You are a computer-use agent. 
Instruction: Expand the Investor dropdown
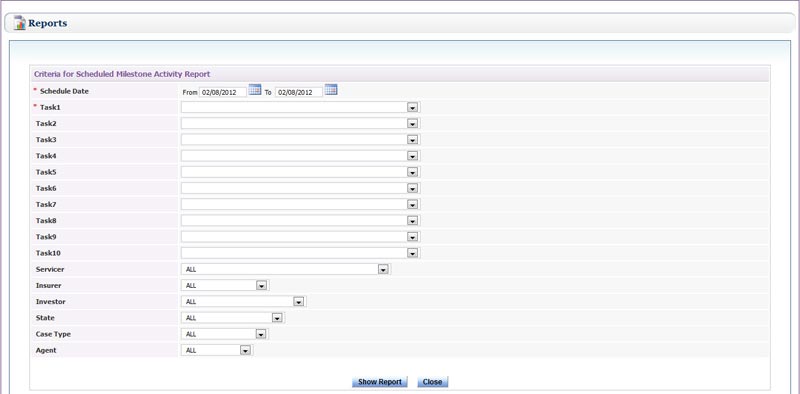coord(299,302)
